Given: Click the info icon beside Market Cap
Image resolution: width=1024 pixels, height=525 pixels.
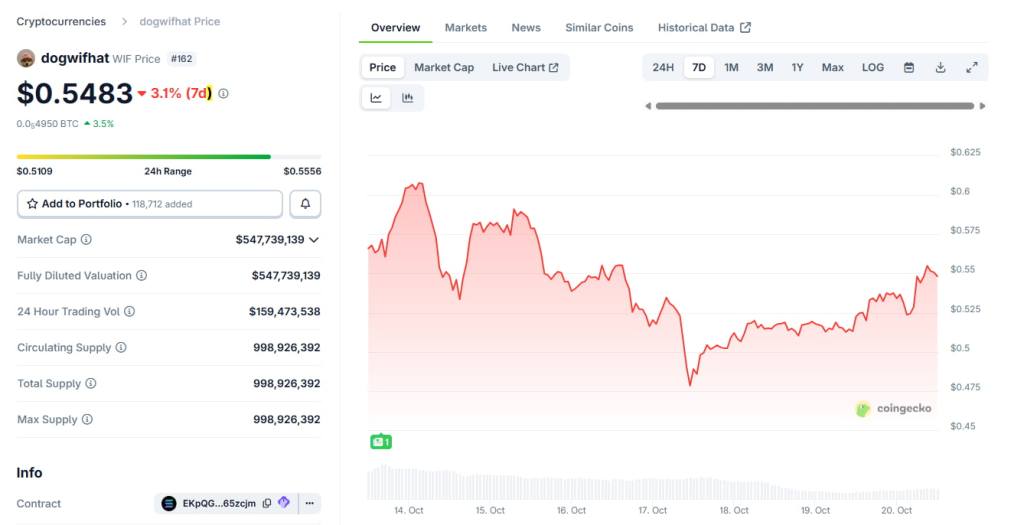Looking at the screenshot, I should click(86, 240).
